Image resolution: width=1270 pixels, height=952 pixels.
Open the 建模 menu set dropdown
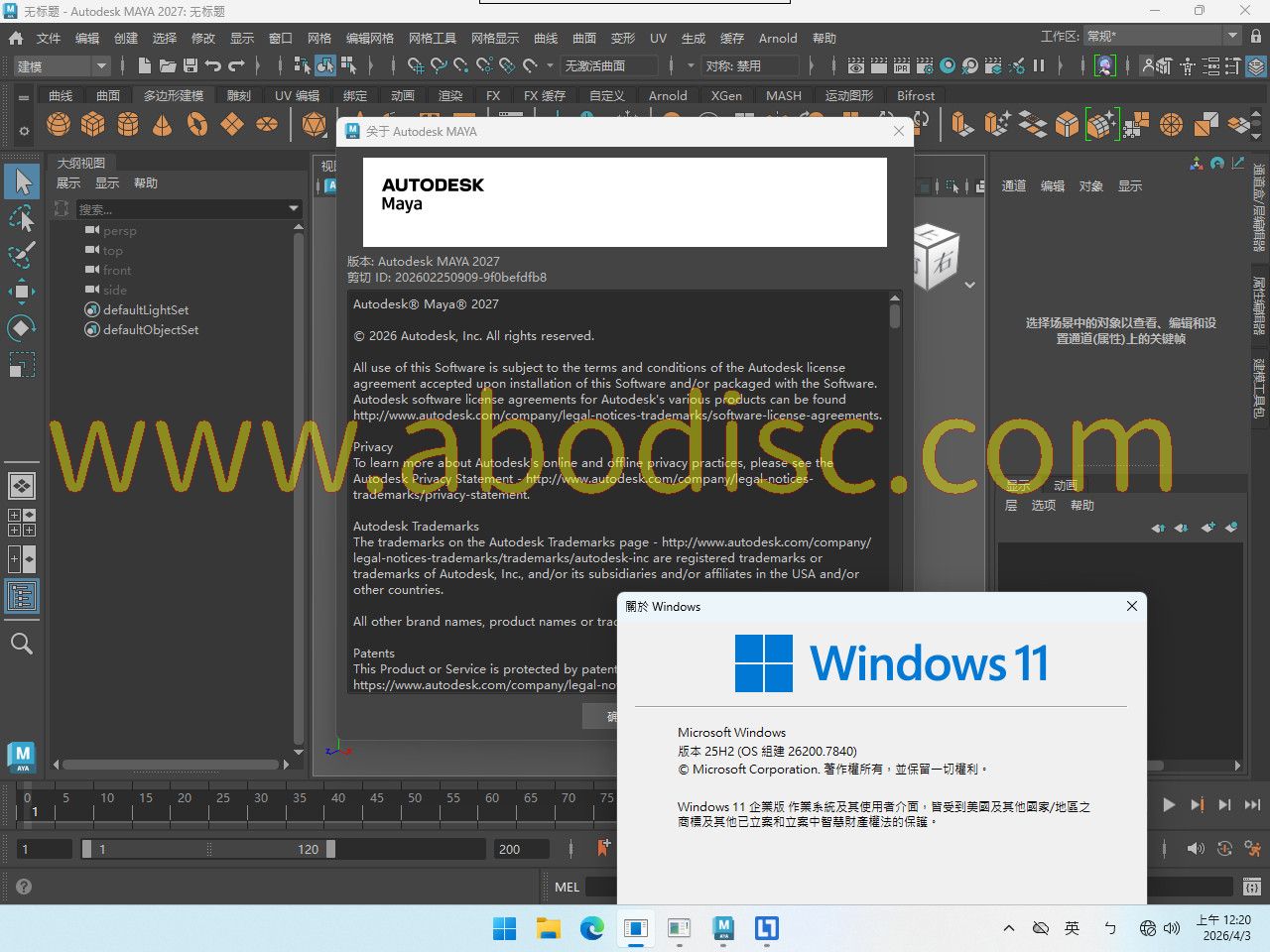[62, 66]
